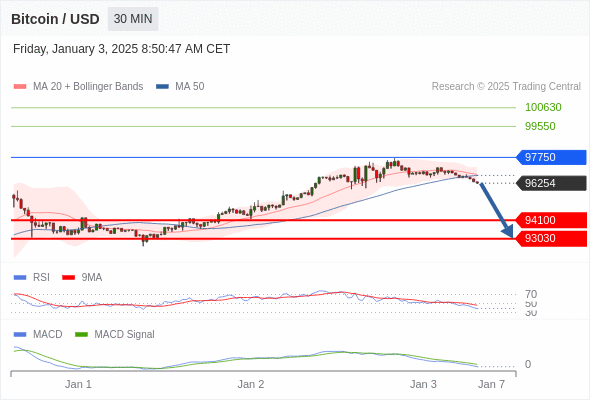
Task: Click the MACD 0 axis value
Action: (528, 364)
